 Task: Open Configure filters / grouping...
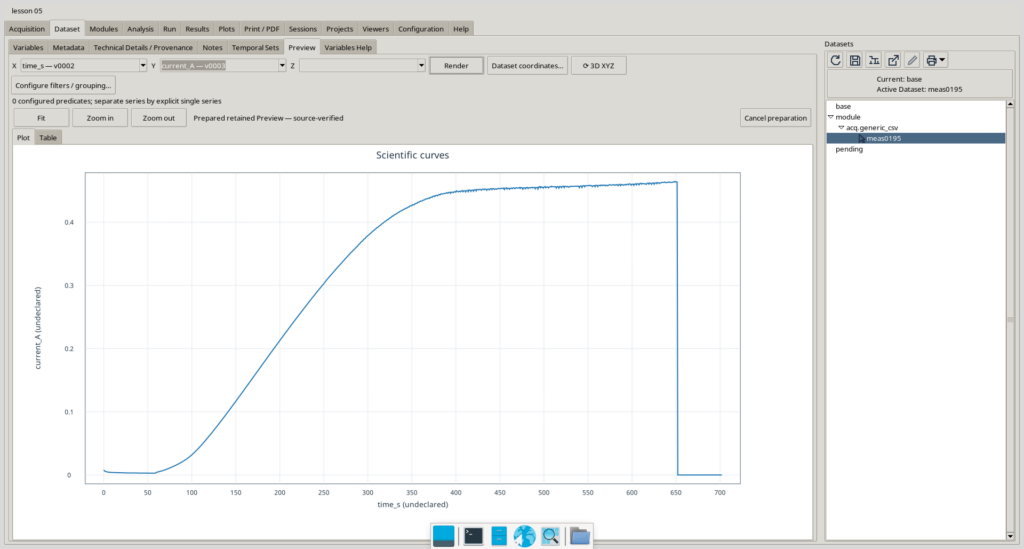tap(63, 86)
